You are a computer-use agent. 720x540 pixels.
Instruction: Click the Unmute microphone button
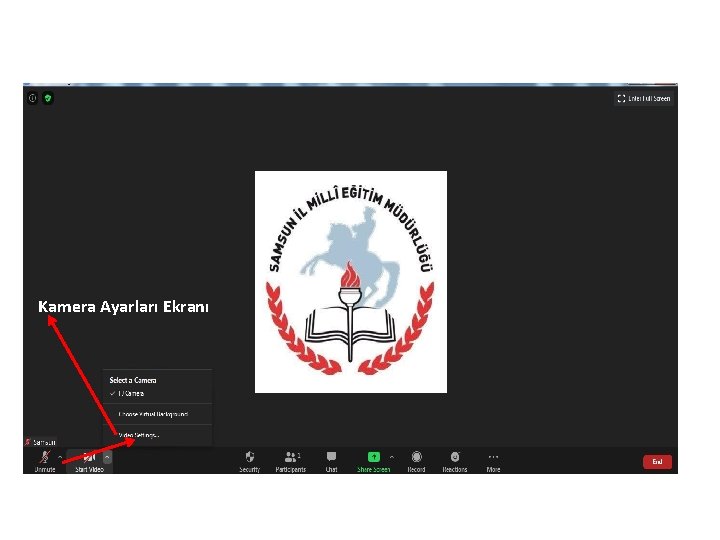coord(45,461)
